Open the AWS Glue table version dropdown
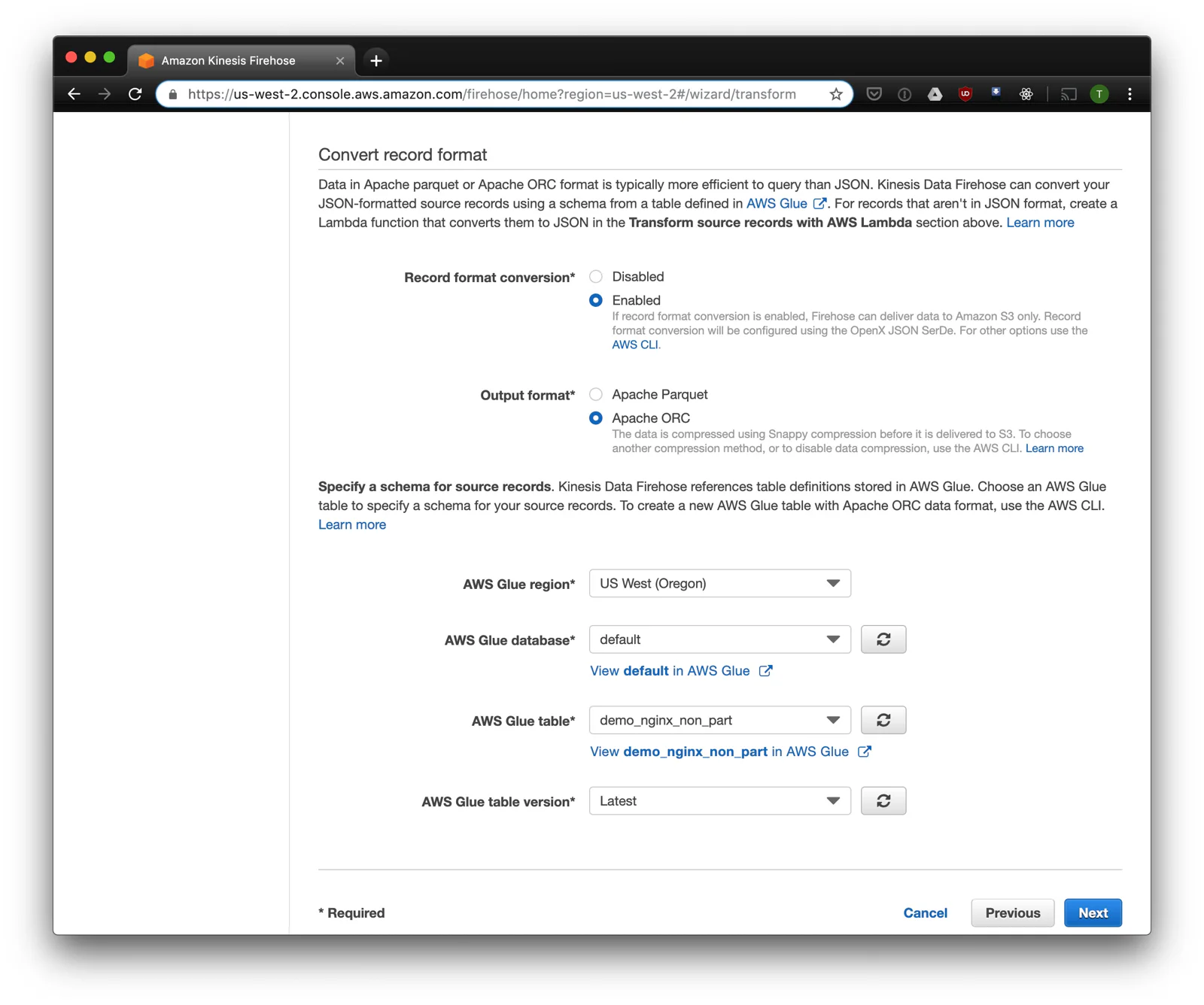 720,801
